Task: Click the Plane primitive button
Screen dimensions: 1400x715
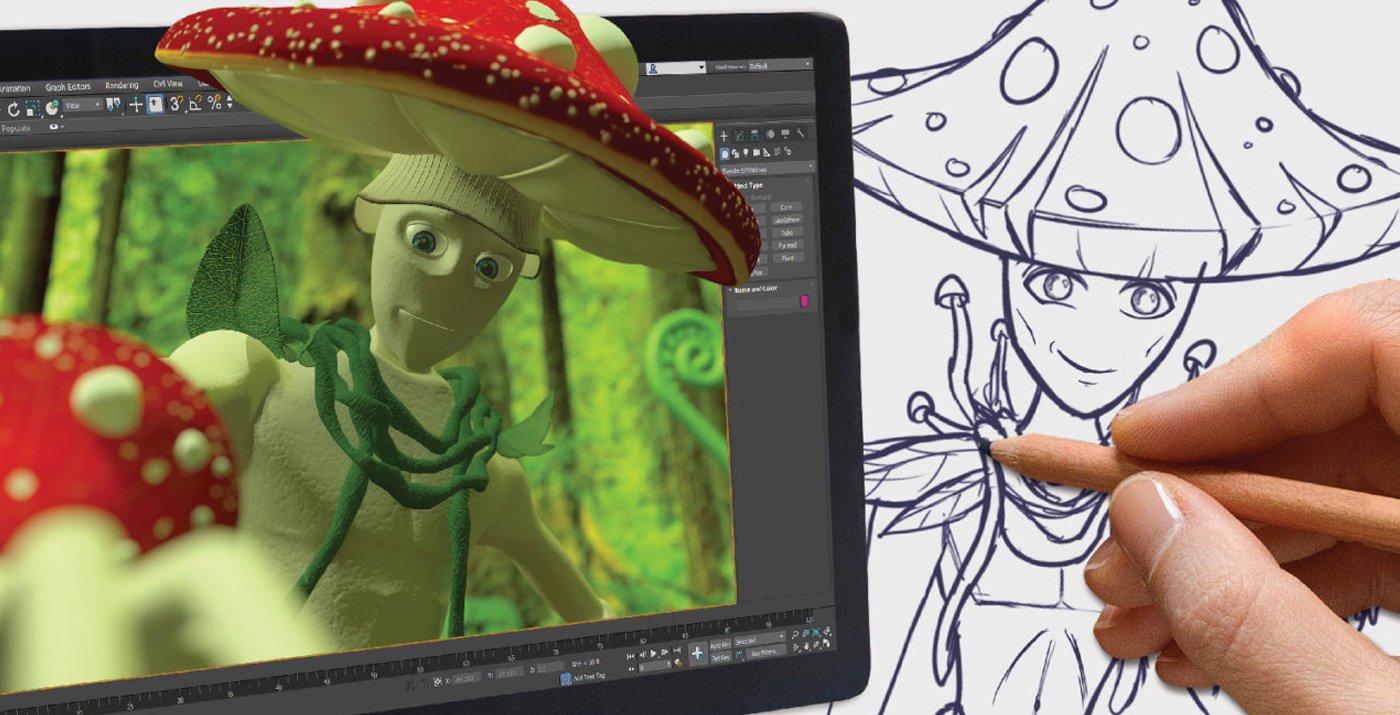Action: (x=788, y=258)
